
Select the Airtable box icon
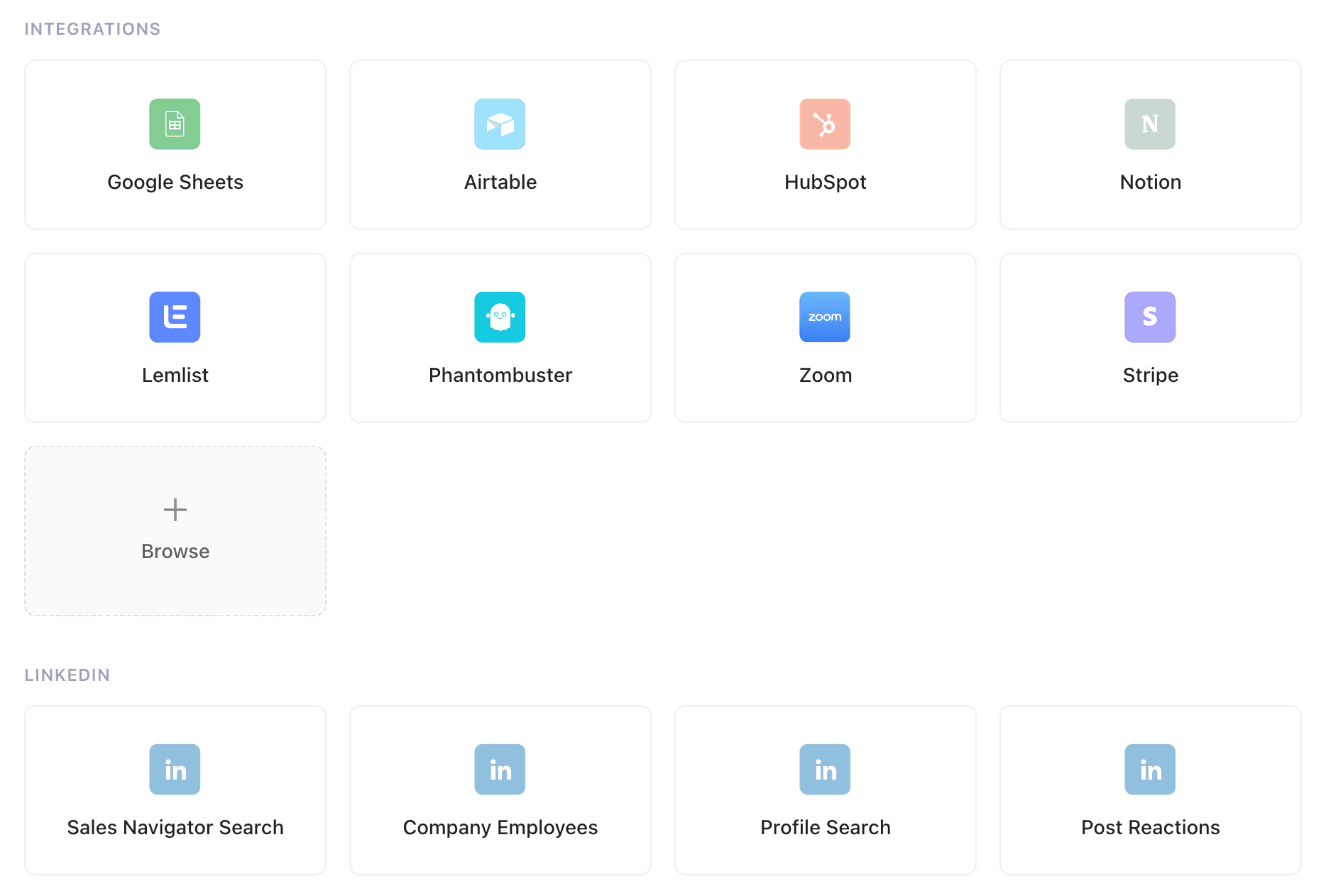[x=500, y=124]
